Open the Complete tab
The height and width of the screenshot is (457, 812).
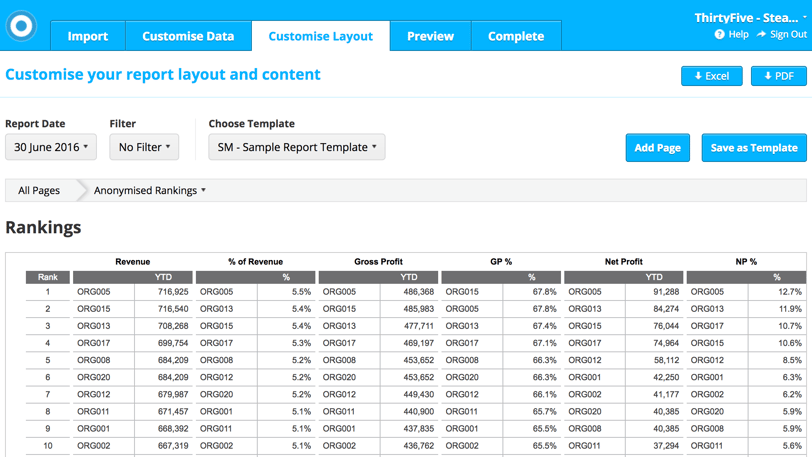click(516, 36)
